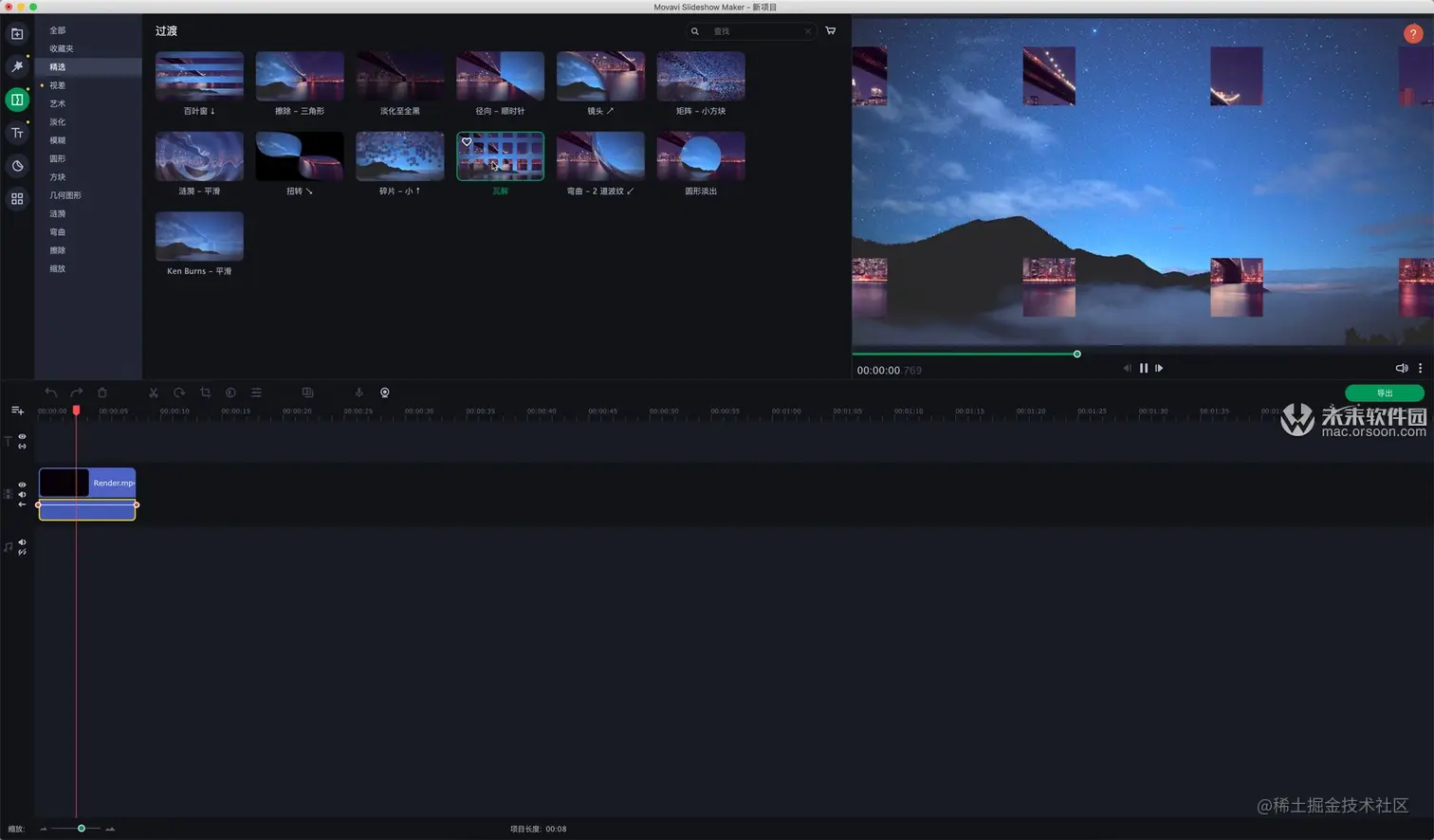
Task: Open the preview more options menu
Action: tap(1420, 368)
